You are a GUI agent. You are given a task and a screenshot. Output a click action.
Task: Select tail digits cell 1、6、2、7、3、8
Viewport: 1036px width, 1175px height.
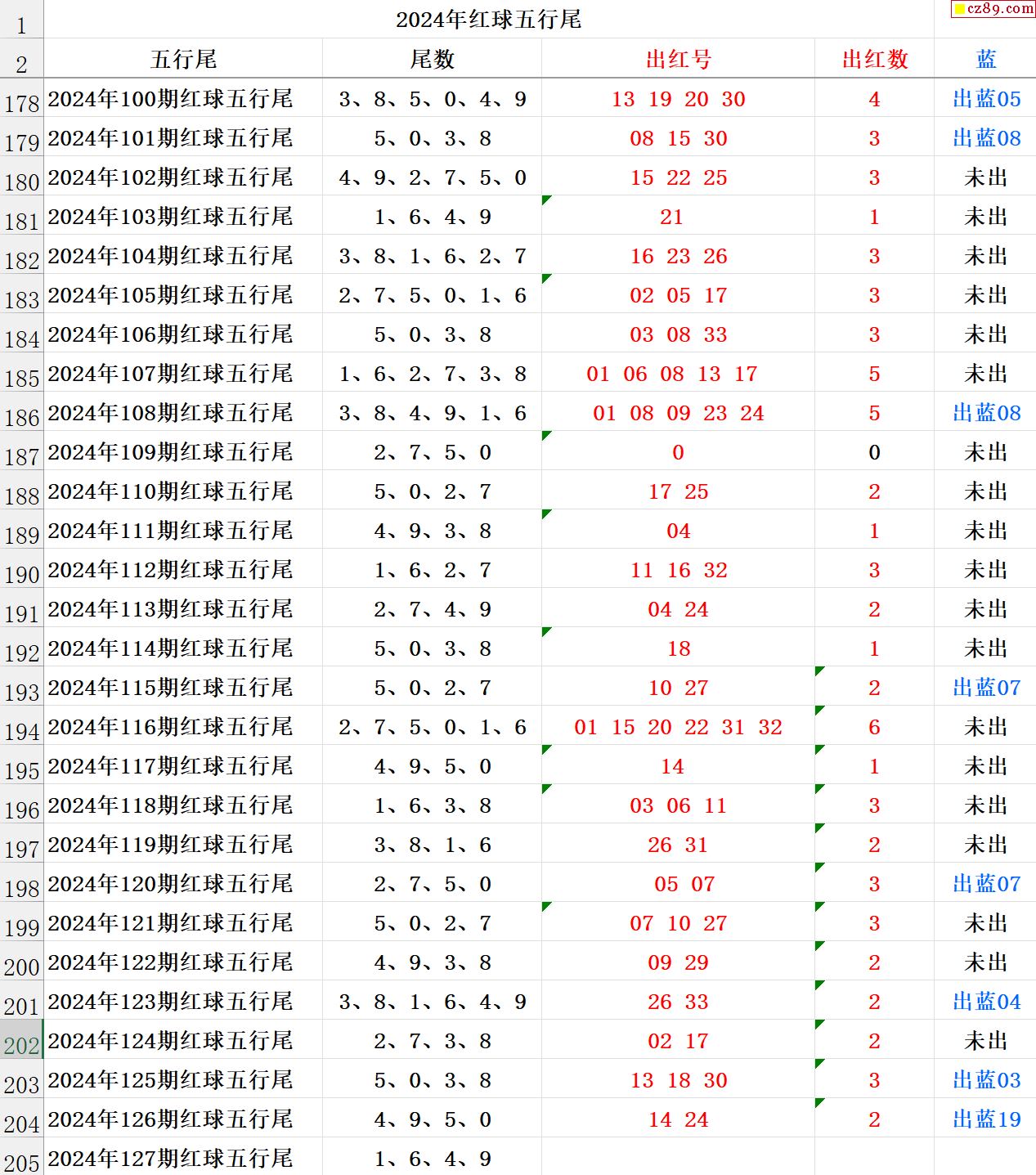[432, 374]
